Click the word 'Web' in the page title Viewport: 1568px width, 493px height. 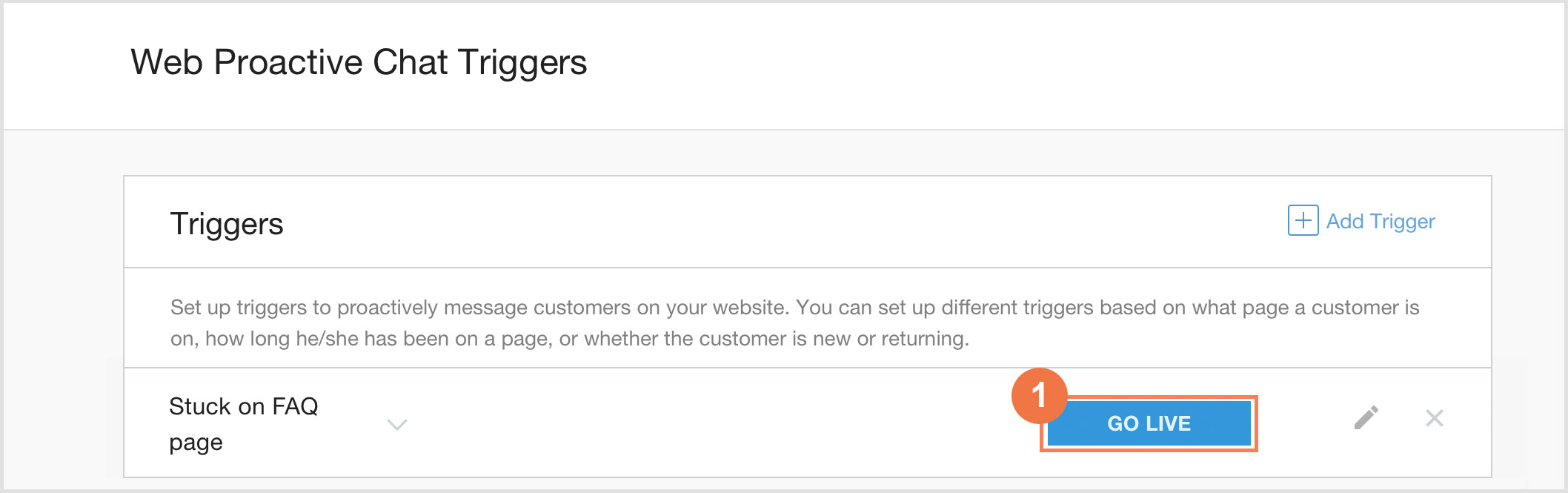(167, 62)
